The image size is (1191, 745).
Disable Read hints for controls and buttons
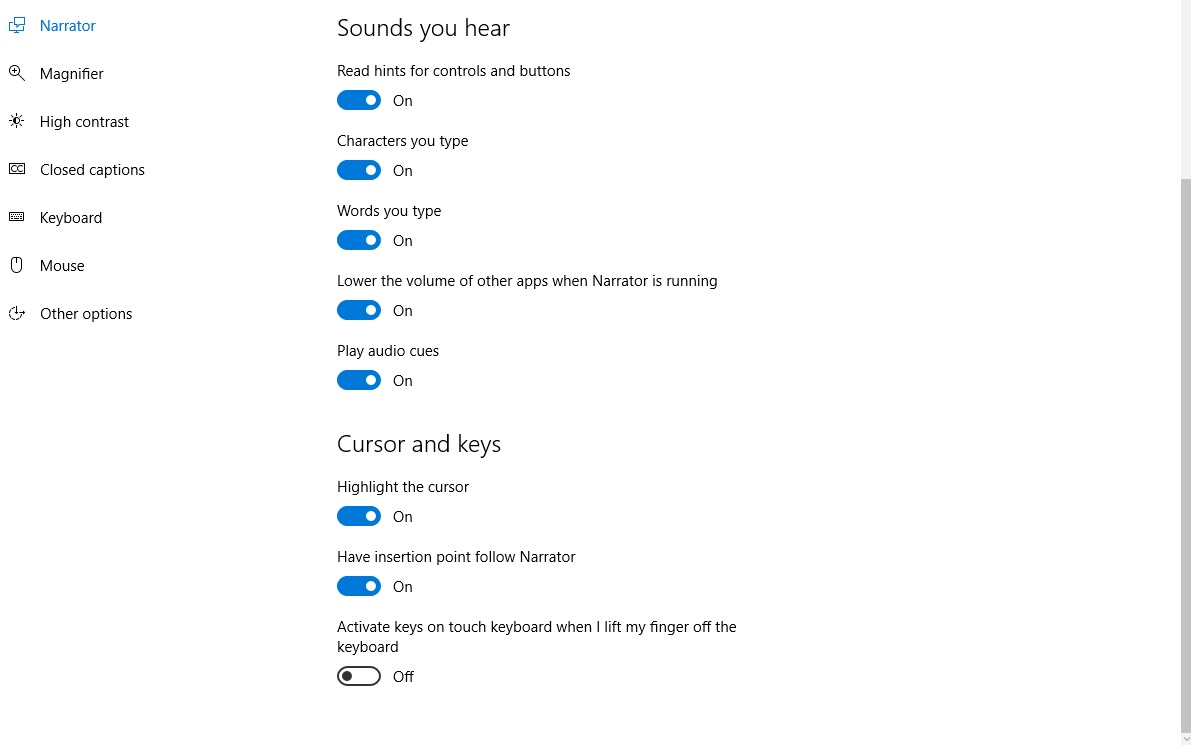click(x=359, y=100)
